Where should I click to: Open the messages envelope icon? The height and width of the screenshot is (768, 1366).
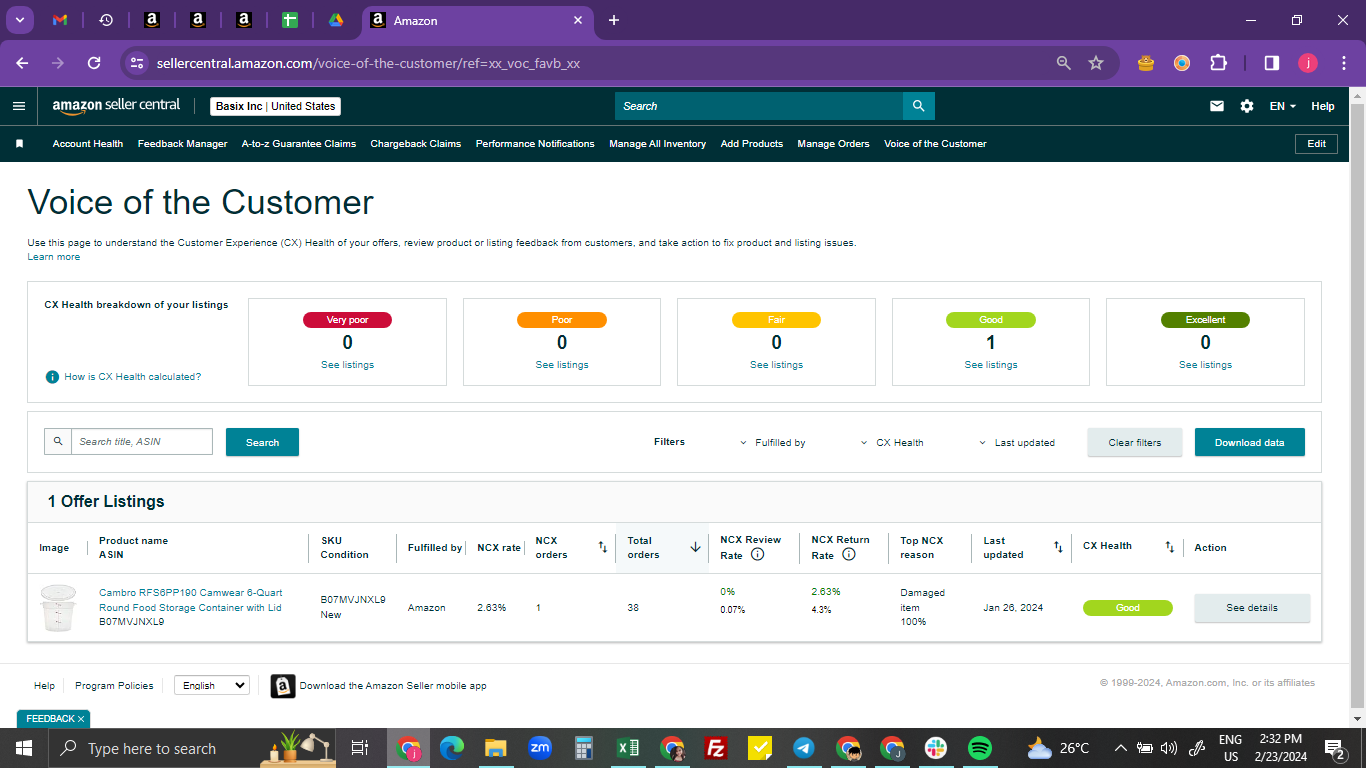(x=1217, y=106)
